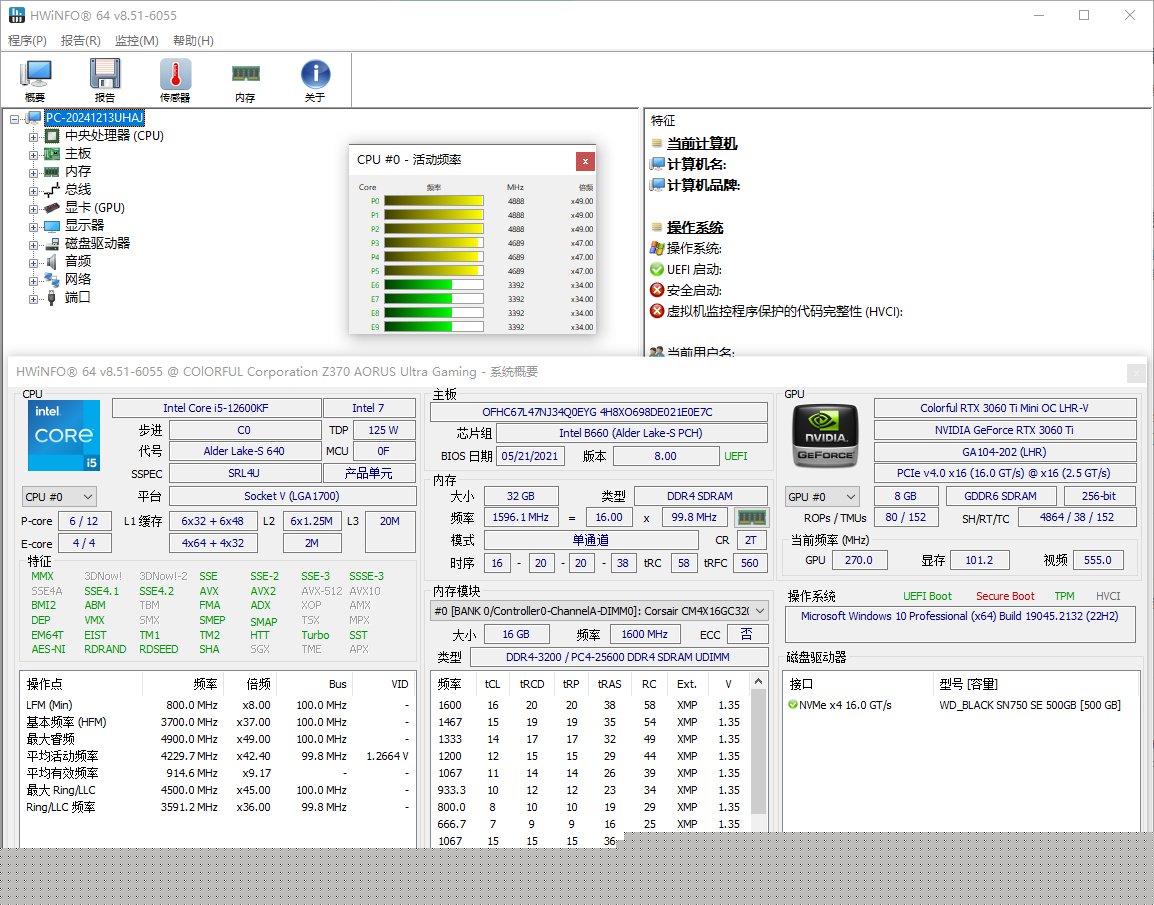Open the 帮助(H) menu
This screenshot has height=905, width=1154.
point(193,40)
